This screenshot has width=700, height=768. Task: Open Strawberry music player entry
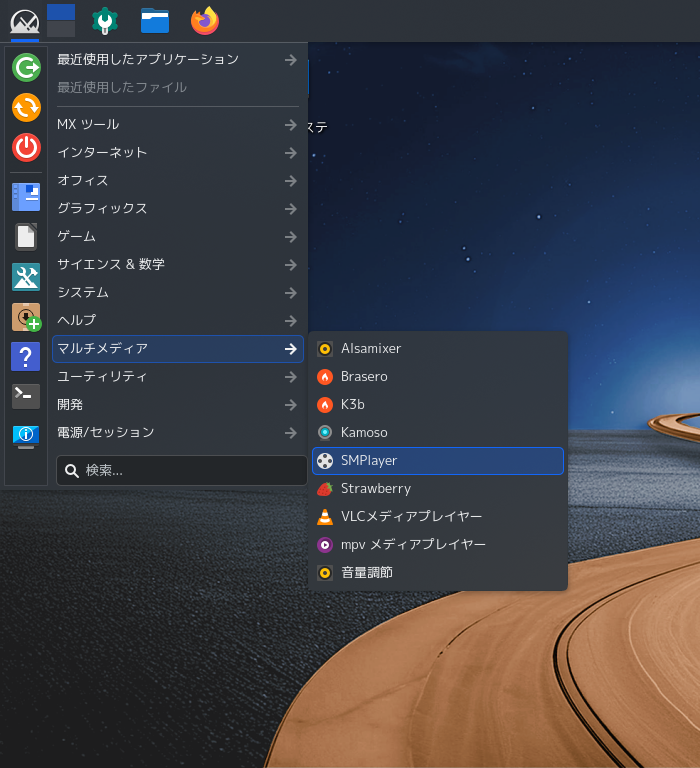[x=438, y=489]
